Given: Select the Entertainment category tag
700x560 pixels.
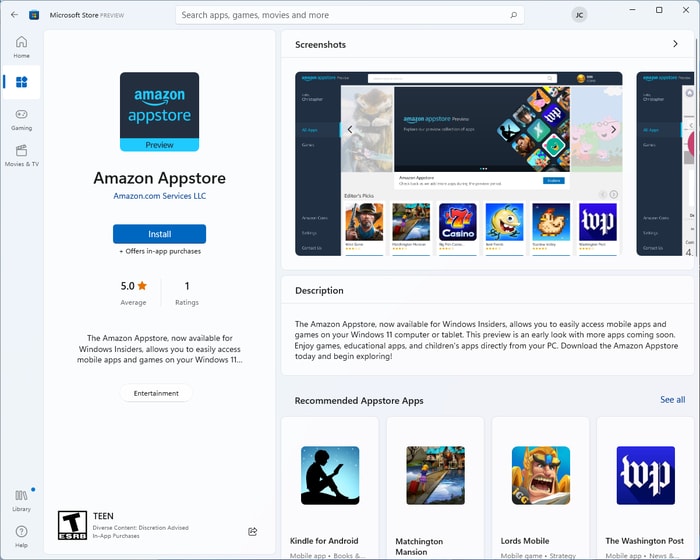Looking at the screenshot, I should [156, 393].
